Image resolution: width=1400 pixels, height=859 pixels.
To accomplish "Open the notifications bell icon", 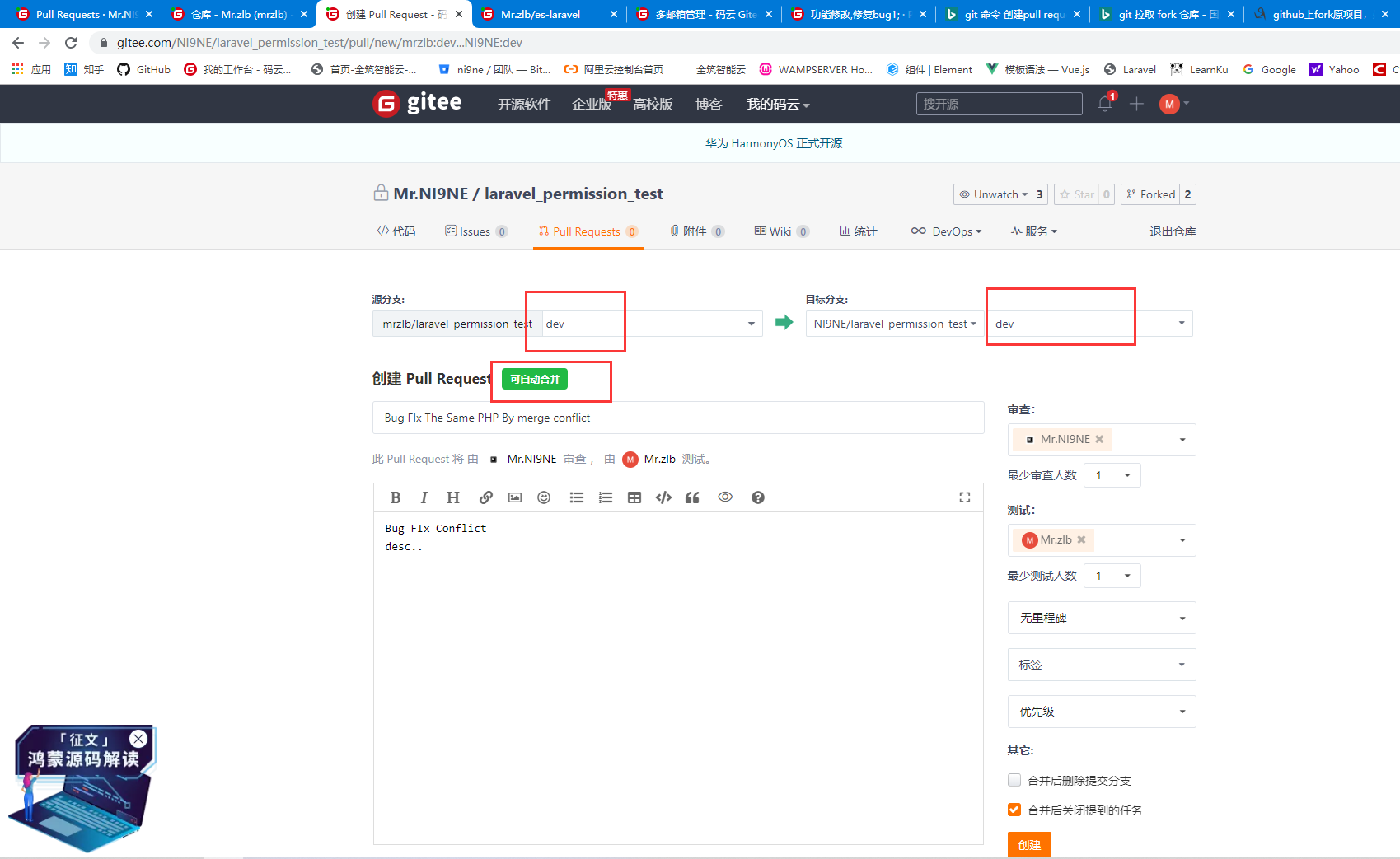I will click(x=1105, y=104).
